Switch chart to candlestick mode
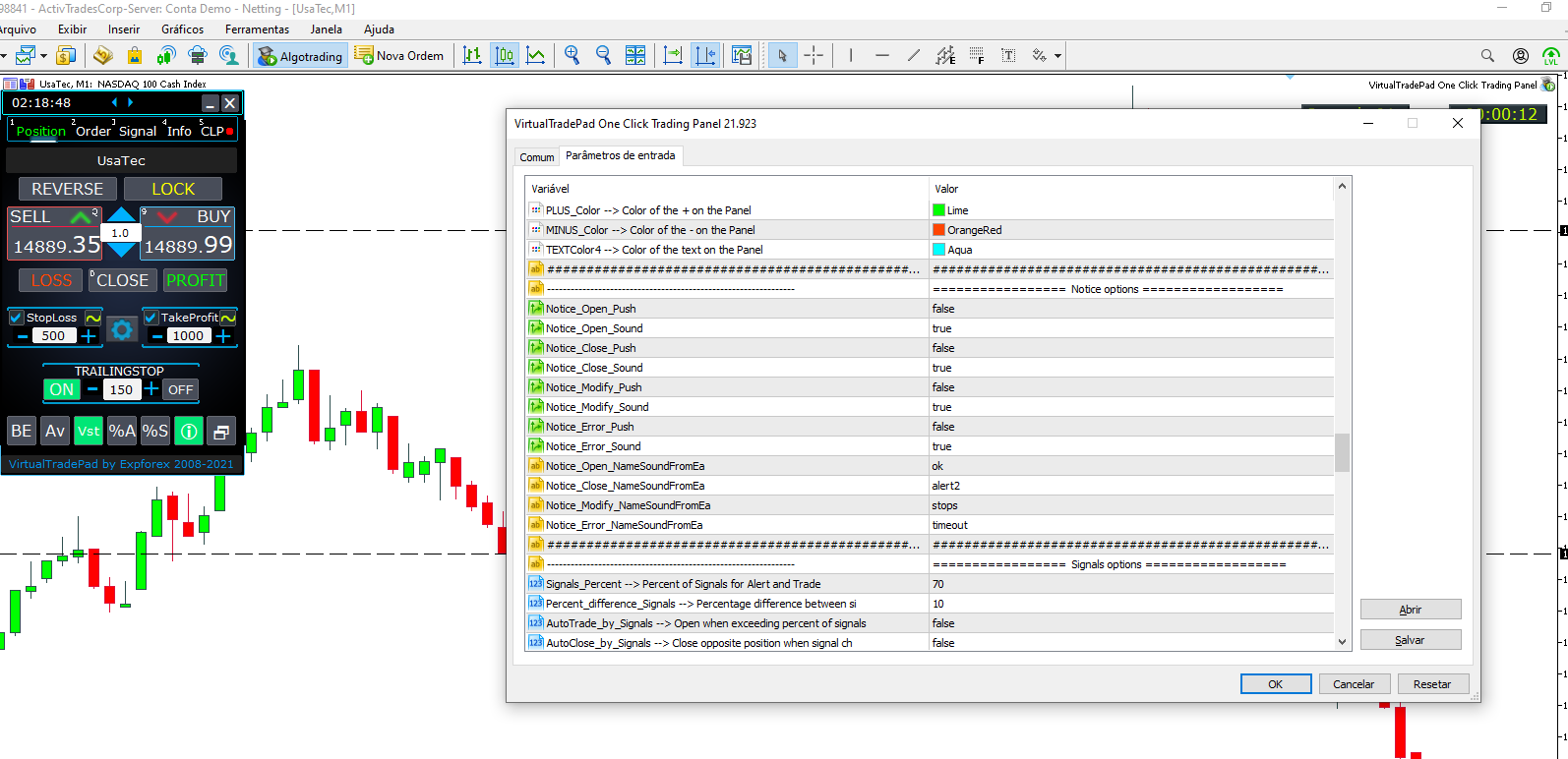Screen dimensions: 1568x759 pyautogui.click(x=505, y=55)
